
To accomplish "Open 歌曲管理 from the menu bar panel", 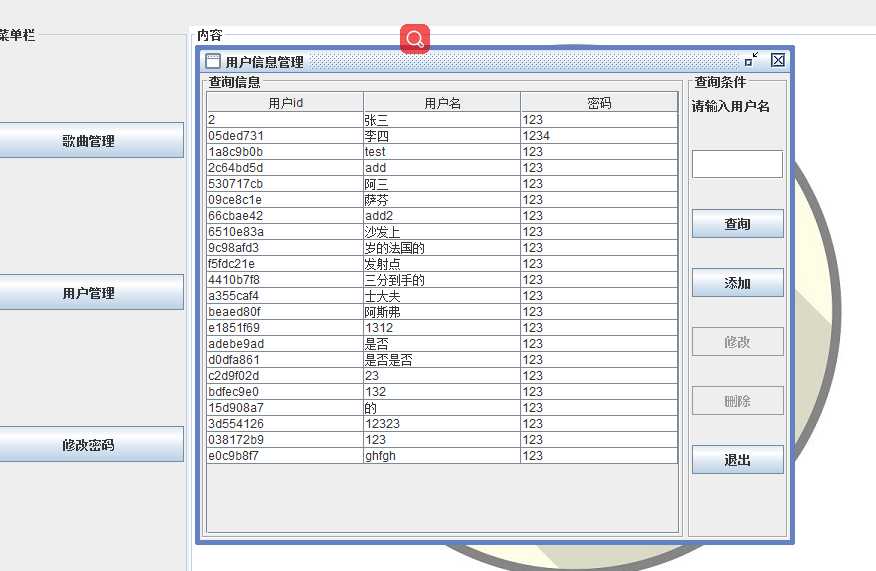I will (x=88, y=140).
